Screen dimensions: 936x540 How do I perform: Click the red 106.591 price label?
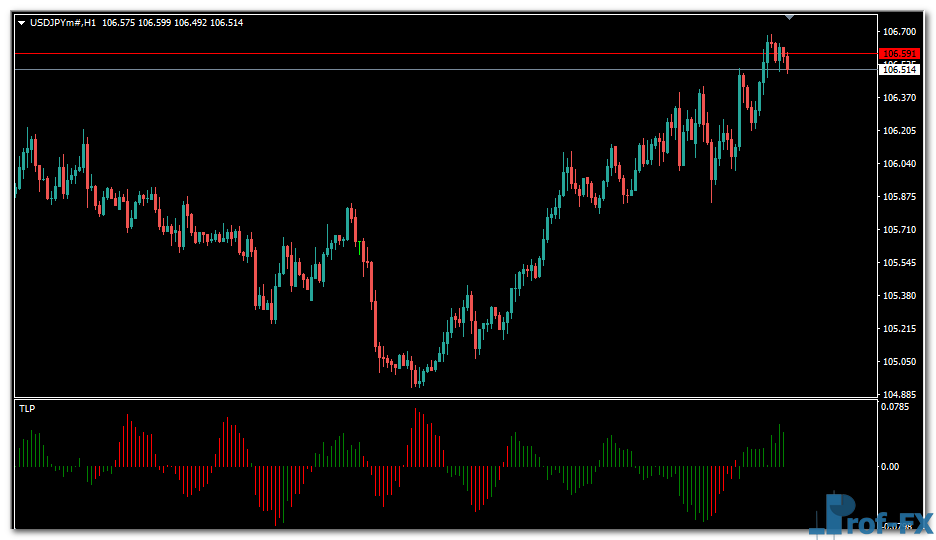898,54
